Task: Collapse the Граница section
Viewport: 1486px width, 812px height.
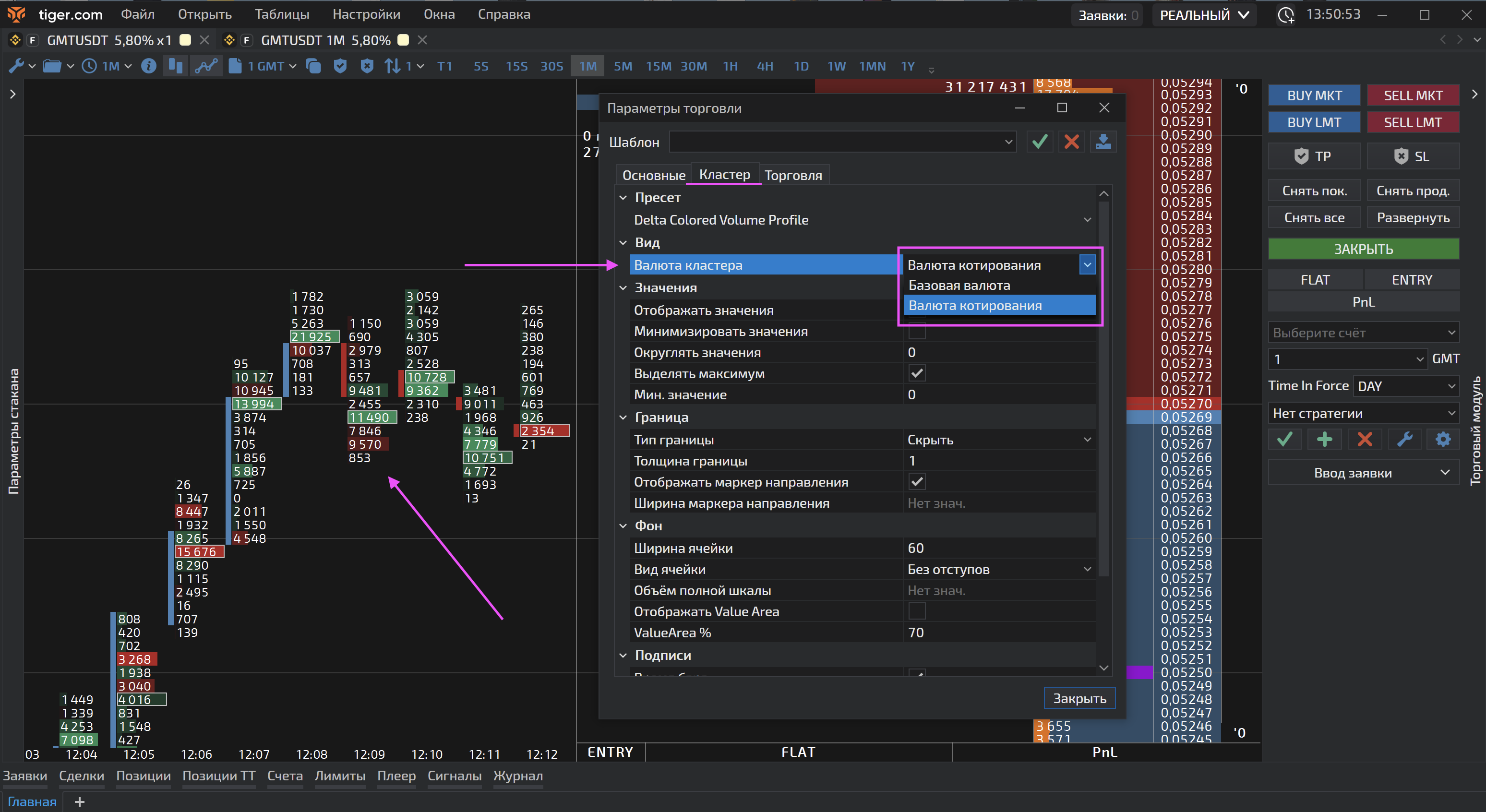Action: click(x=623, y=418)
